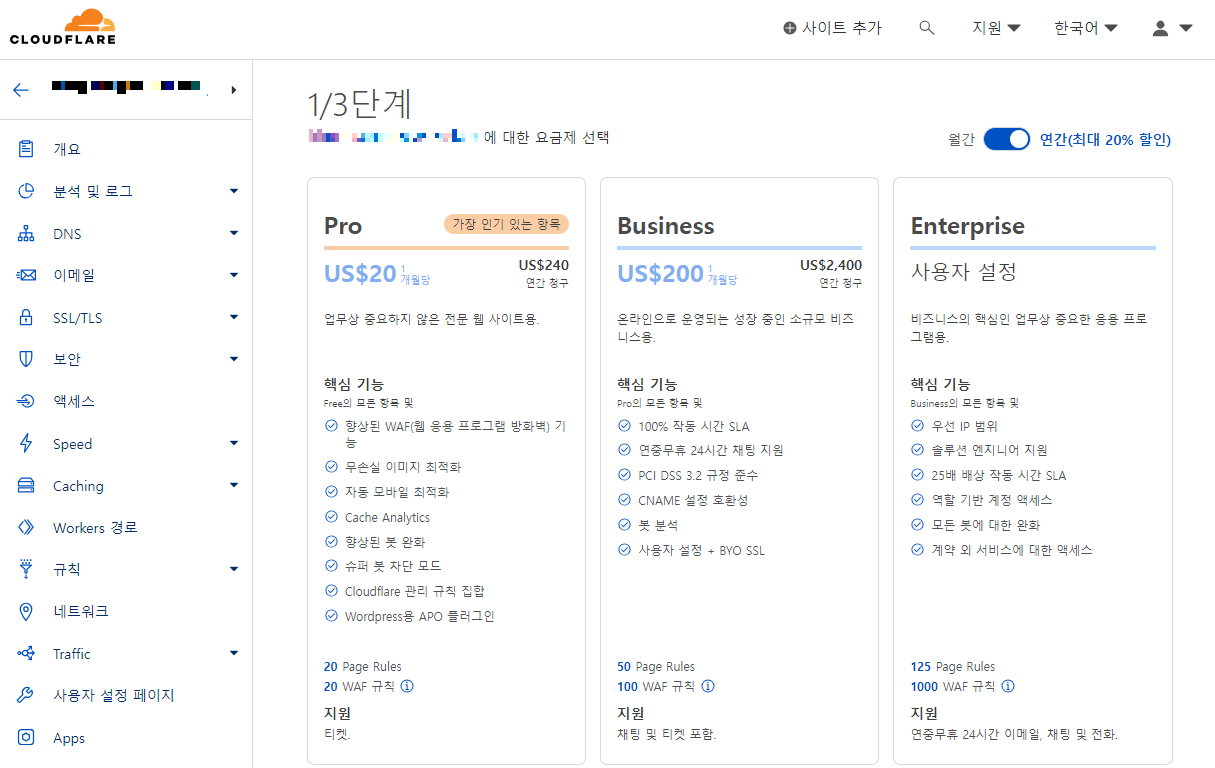This screenshot has width=1215, height=768.
Task: Expand the user account menu arrow
Action: [1186, 28]
